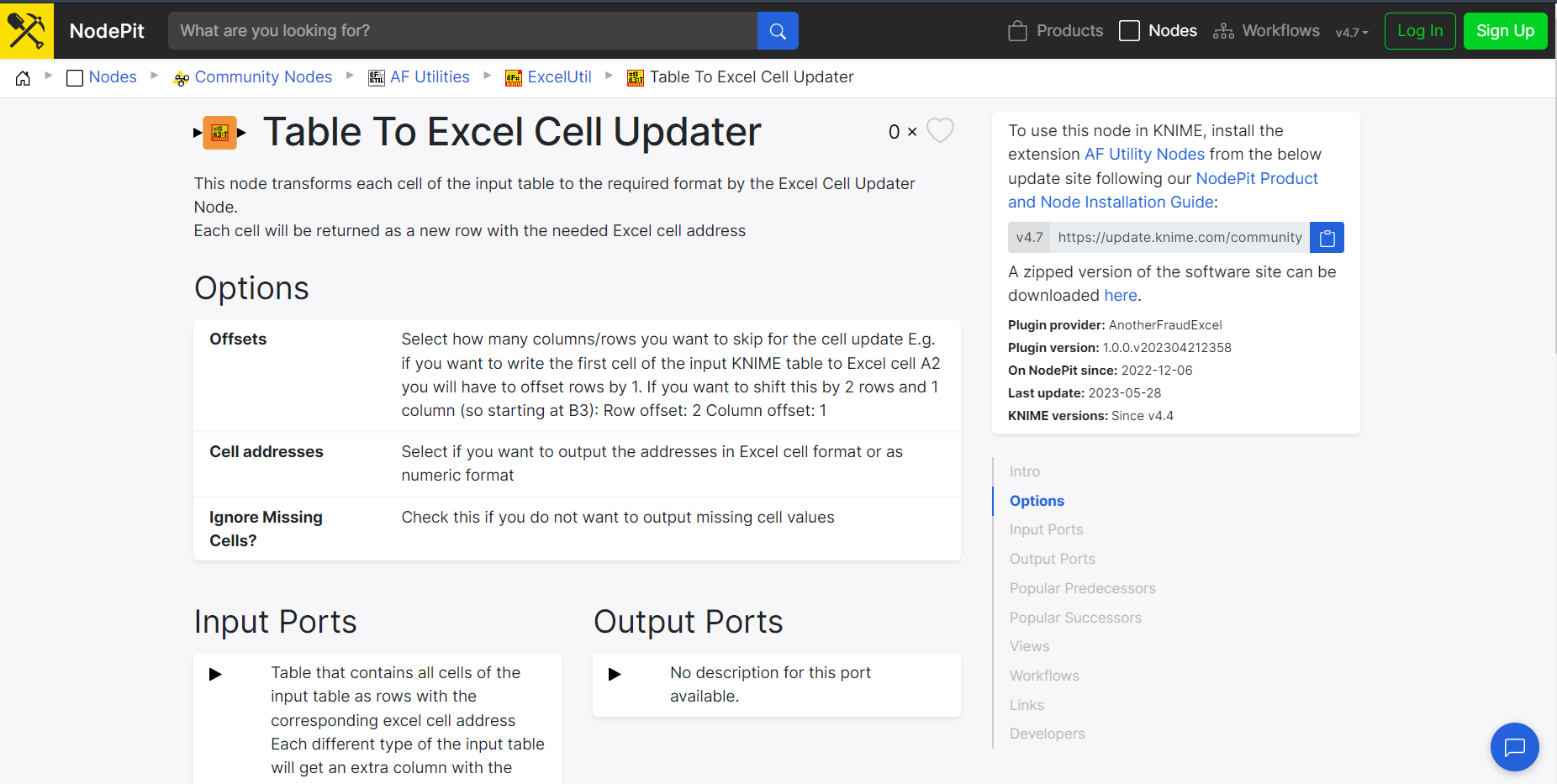
Task: Click the Nodes square icon in breadcrumb
Action: (75, 78)
